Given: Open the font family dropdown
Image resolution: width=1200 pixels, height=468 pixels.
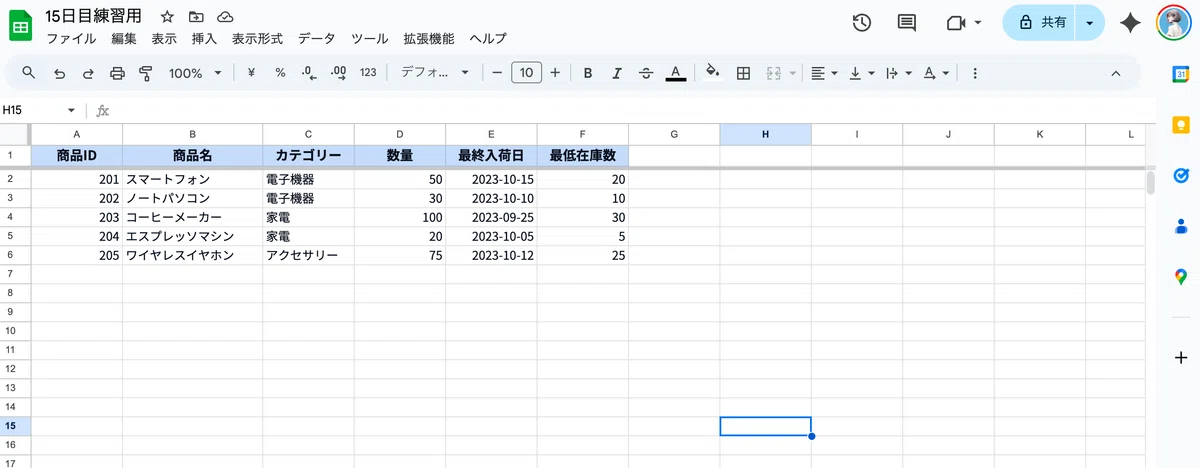Looking at the screenshot, I should pyautogui.click(x=435, y=73).
